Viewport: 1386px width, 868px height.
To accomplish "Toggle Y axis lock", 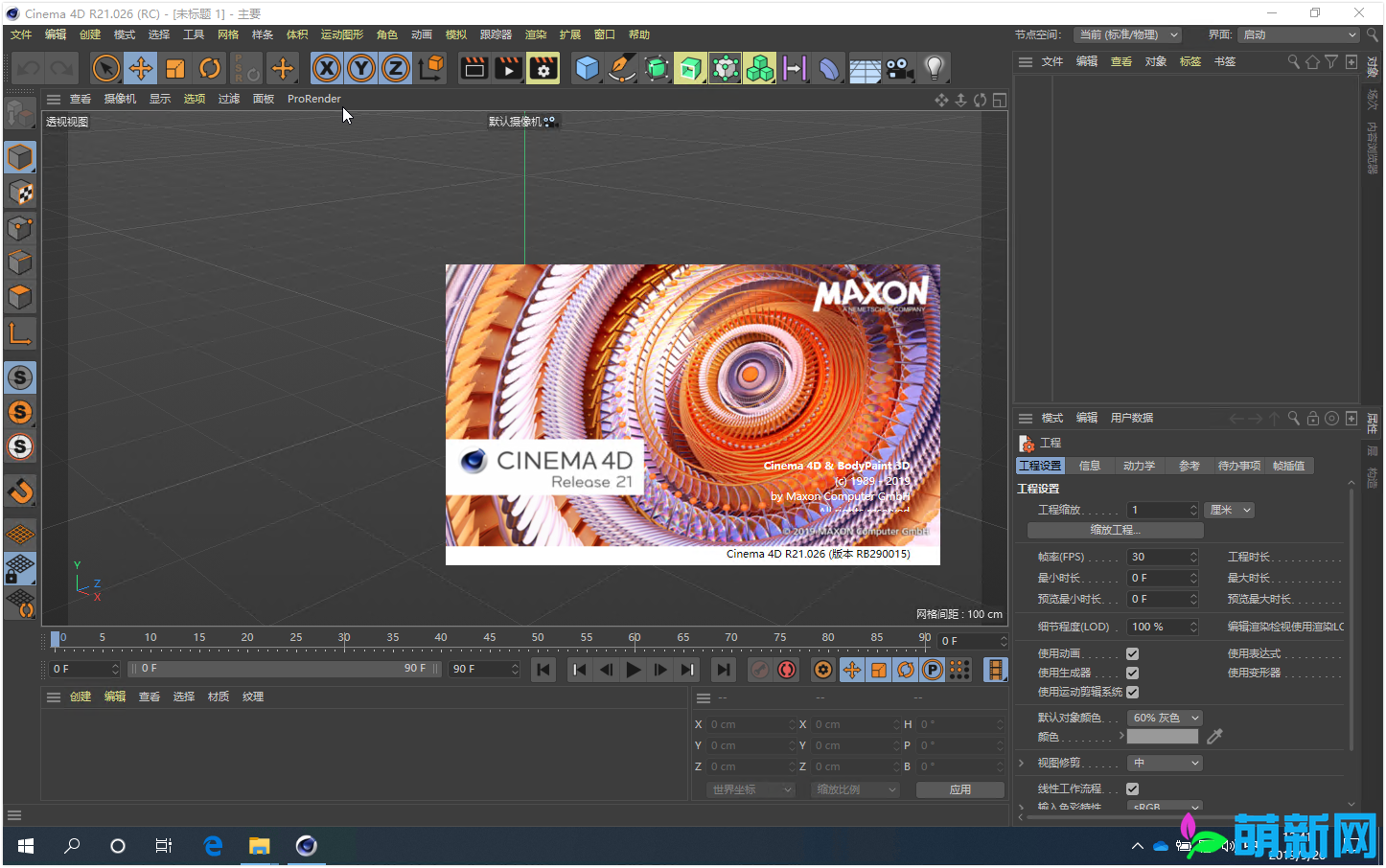I will 361,68.
